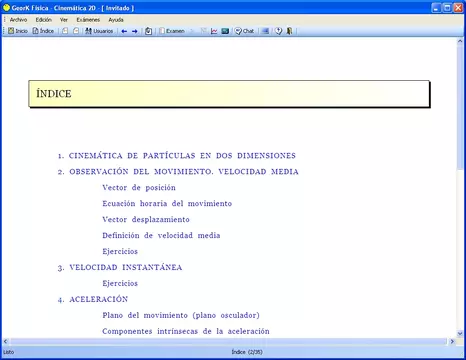Click the clipboard icon in toolbar
This screenshot has width=466, height=360.
pos(149,31)
